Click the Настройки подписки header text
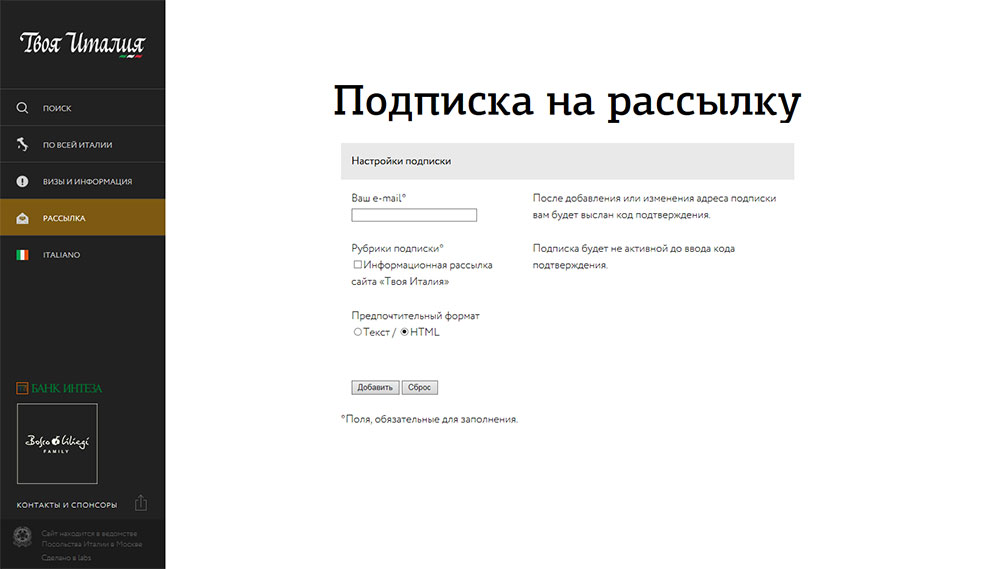This screenshot has height=569, width=1000. tap(401, 161)
